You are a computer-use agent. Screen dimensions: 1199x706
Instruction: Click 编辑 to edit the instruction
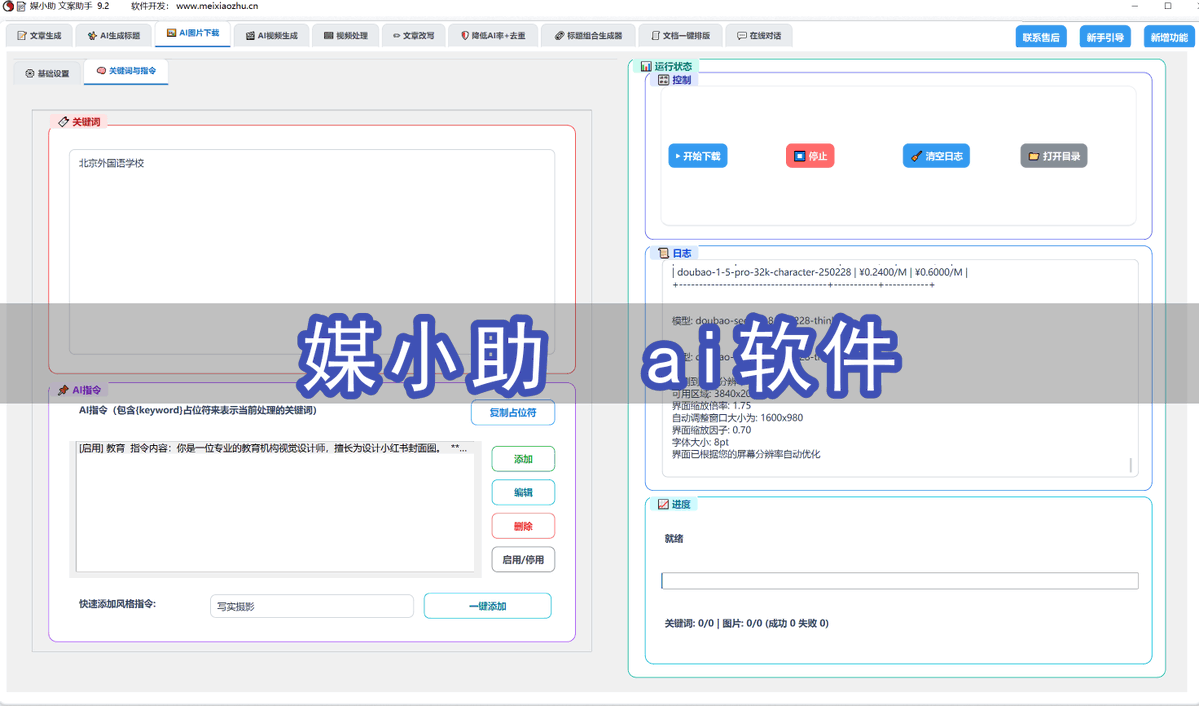click(523, 493)
